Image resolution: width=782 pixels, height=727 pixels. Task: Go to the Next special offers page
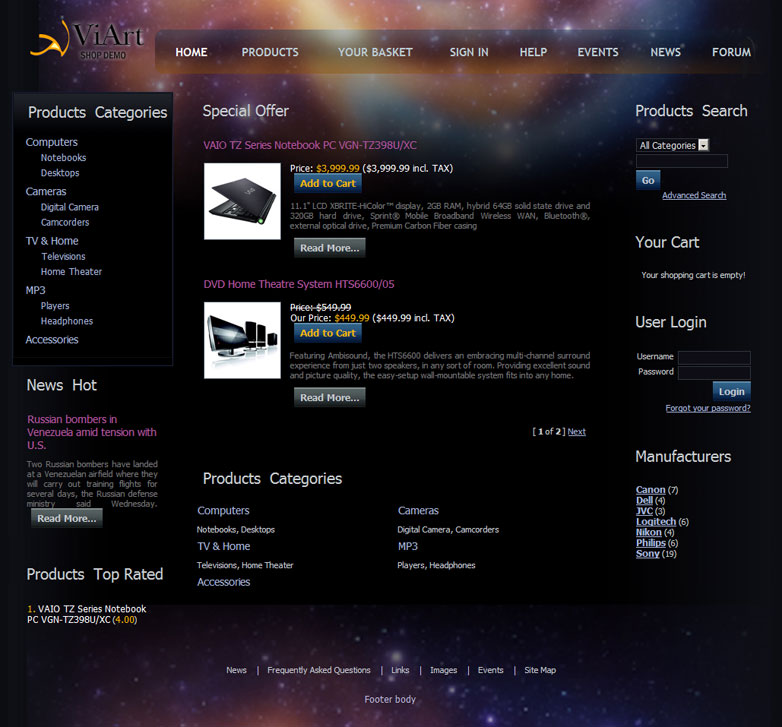(x=577, y=432)
